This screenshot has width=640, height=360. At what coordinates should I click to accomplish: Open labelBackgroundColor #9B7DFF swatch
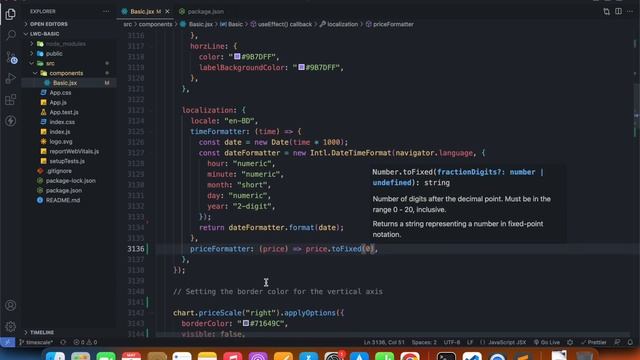pyautogui.click(x=301, y=67)
